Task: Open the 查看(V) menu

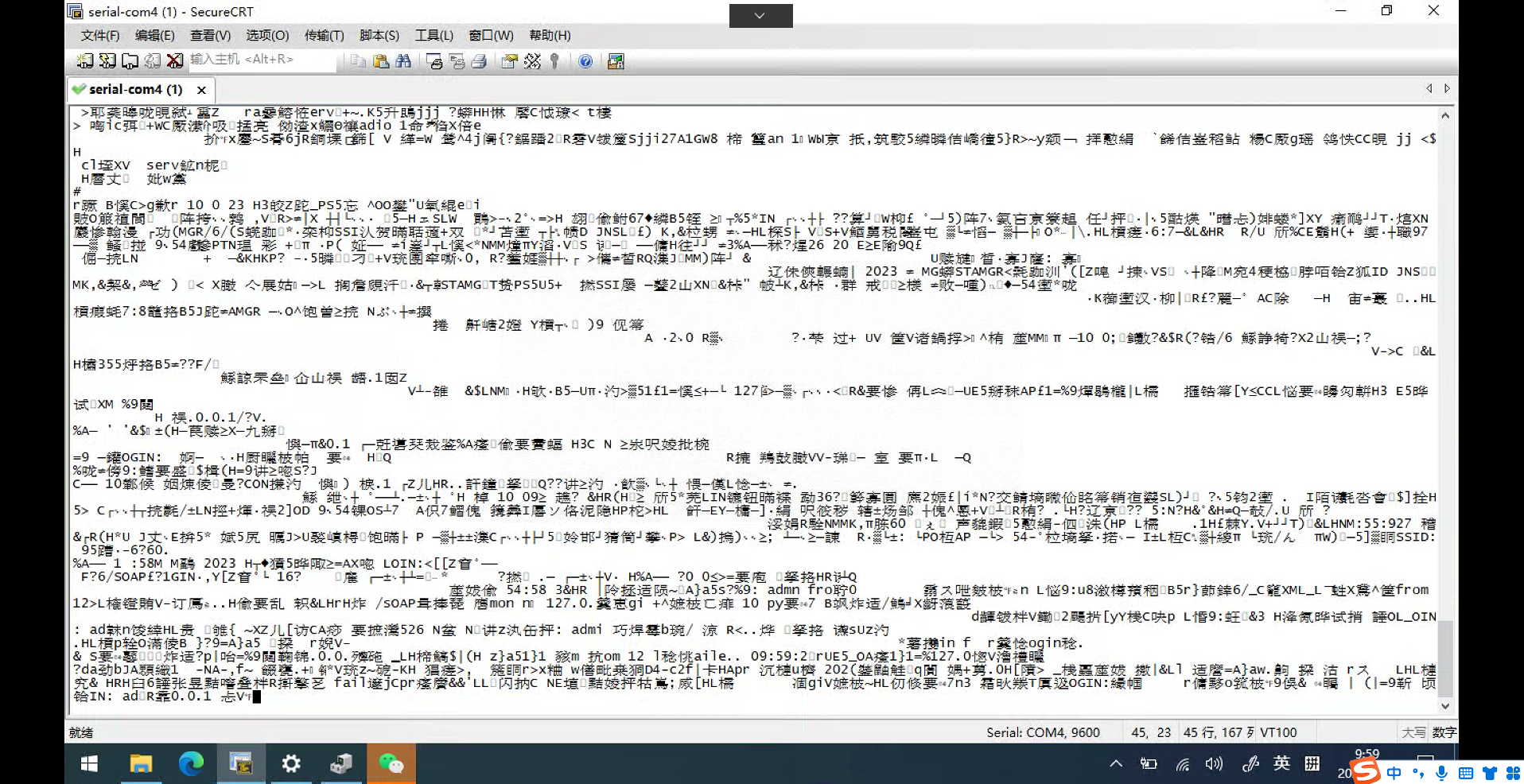Action: coord(211,35)
